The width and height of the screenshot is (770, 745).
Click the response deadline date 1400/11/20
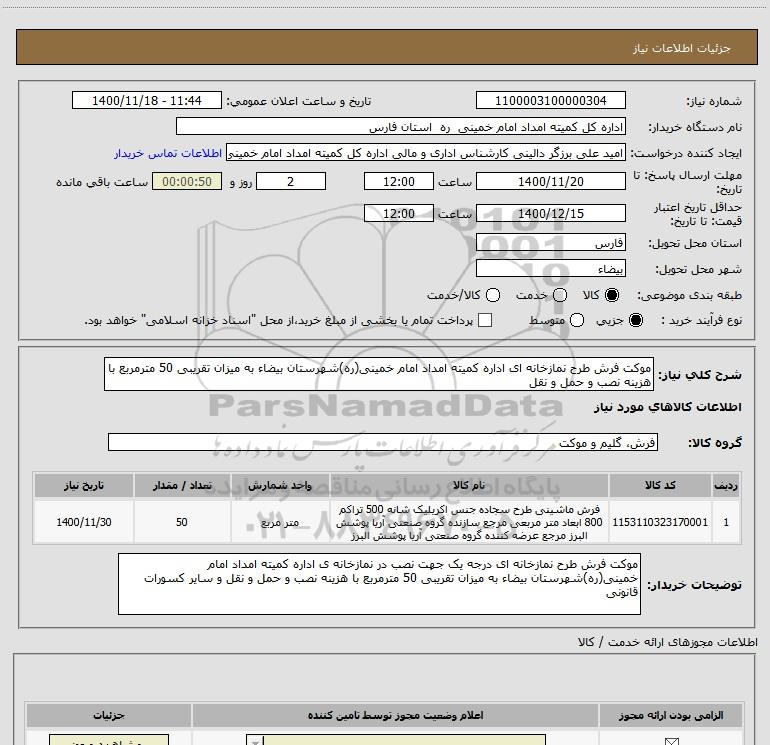[x=550, y=182]
